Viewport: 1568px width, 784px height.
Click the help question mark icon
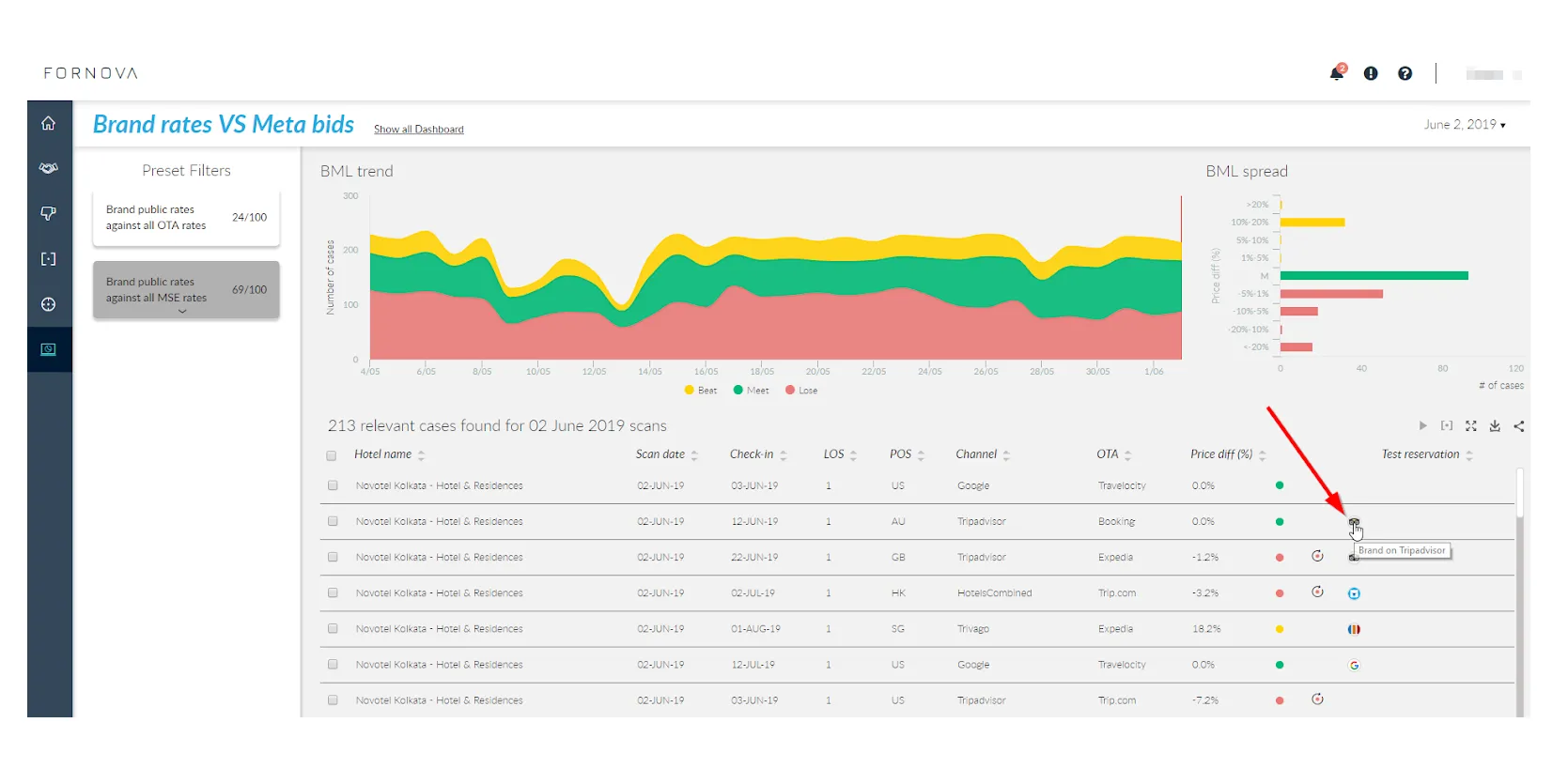point(1405,73)
